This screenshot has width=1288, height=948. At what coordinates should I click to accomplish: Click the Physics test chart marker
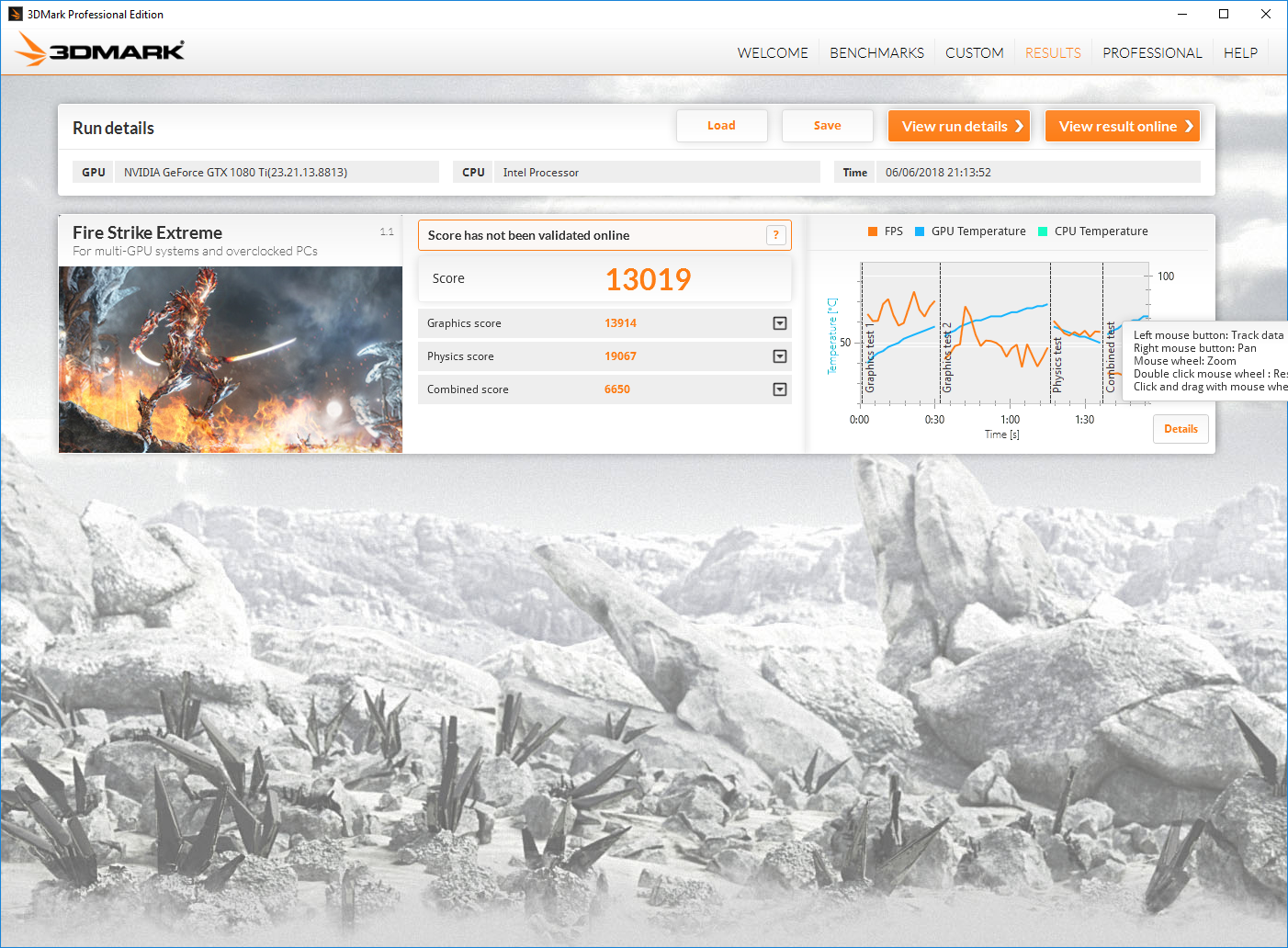click(x=1057, y=365)
